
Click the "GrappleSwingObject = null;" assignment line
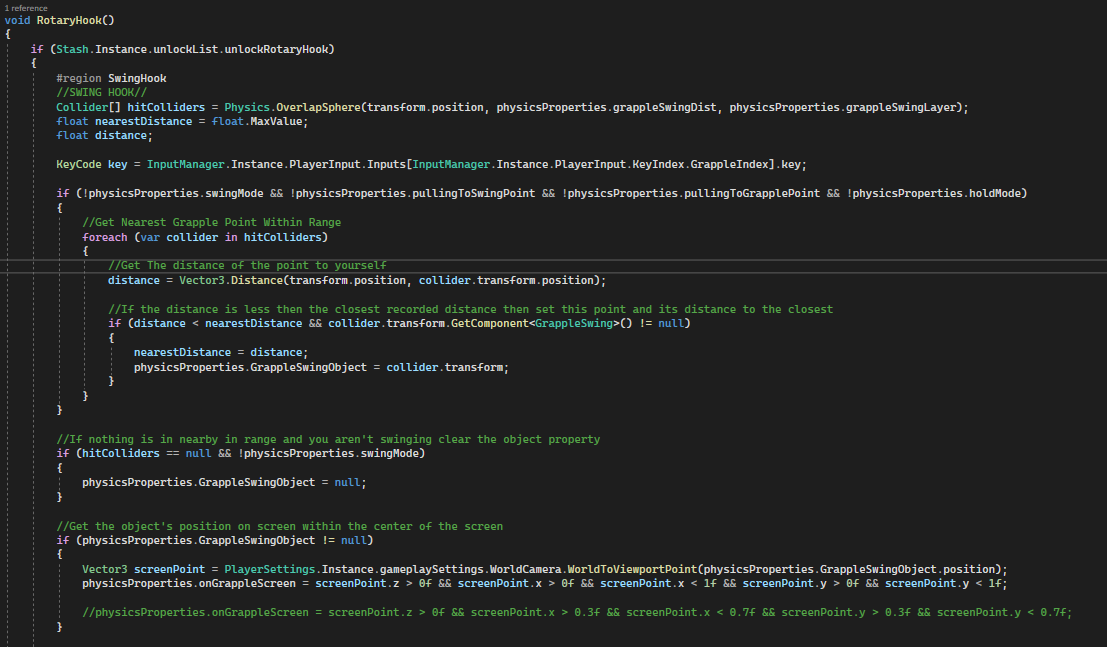click(x=225, y=482)
